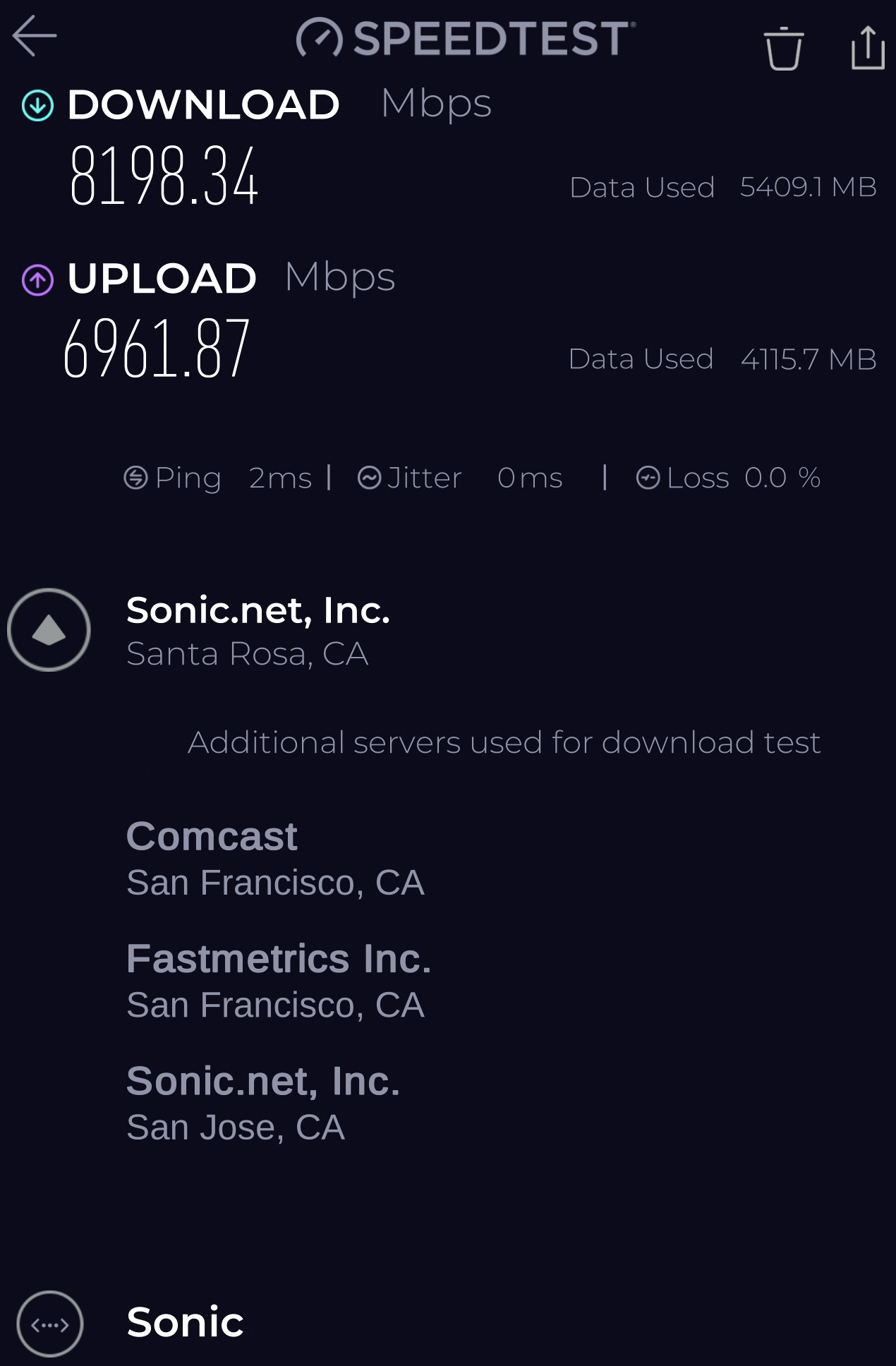Tap the Ping icon
The width and height of the screenshot is (896, 1366).
(x=135, y=478)
